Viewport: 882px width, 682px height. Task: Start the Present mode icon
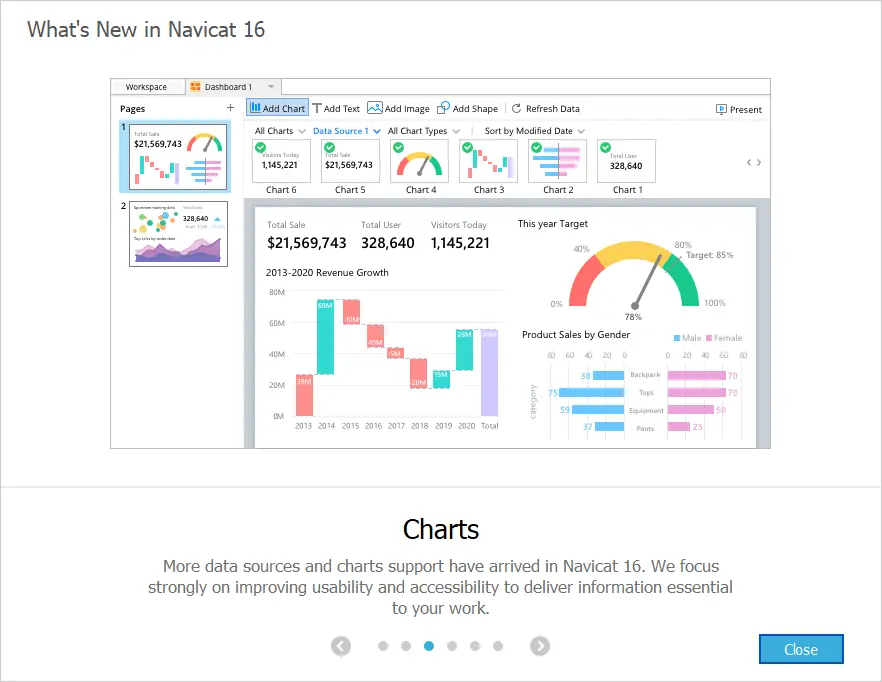(x=722, y=109)
